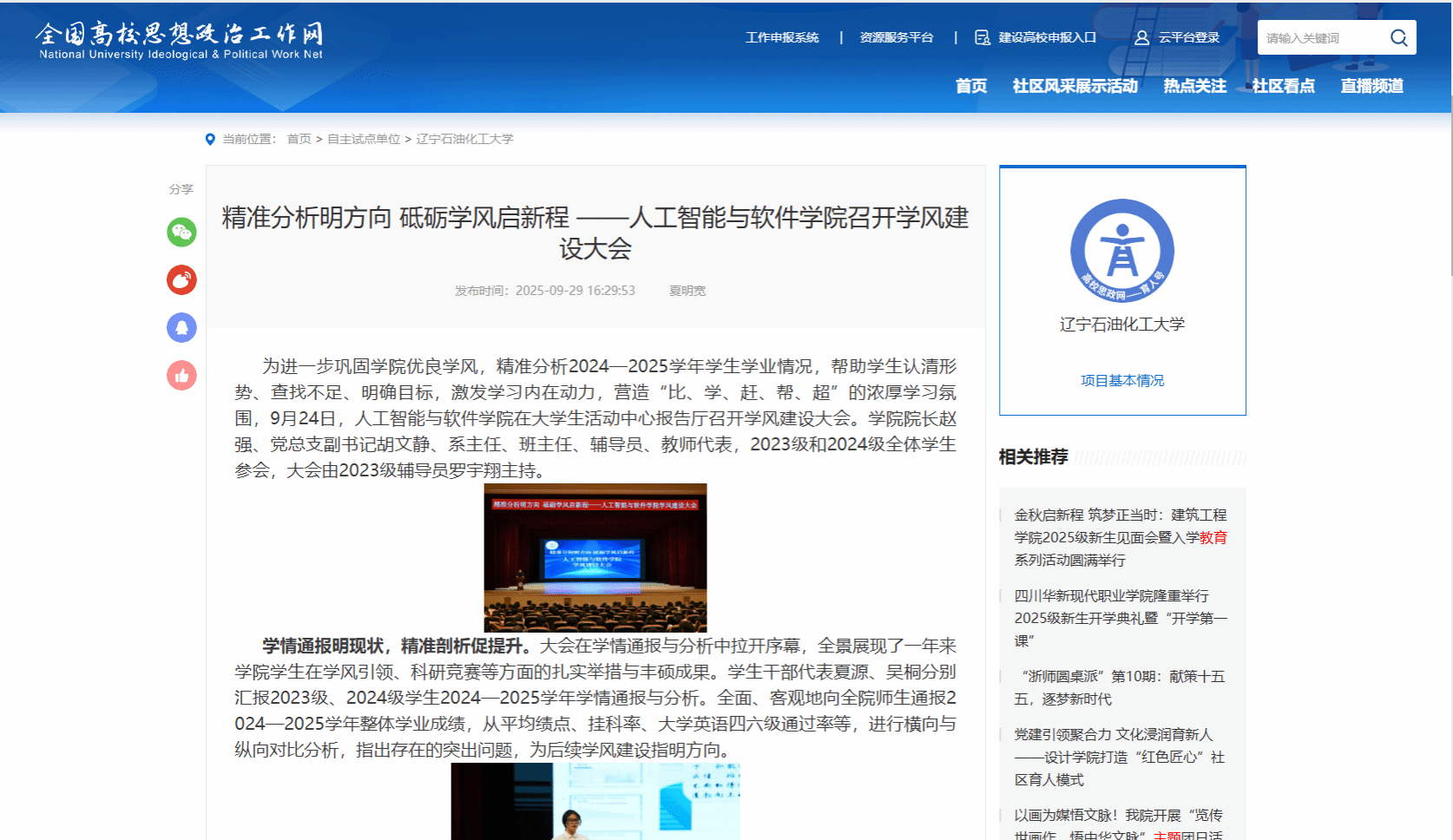Select 直播频道 in navigation bar
This screenshot has height=840, width=1453.
tap(1371, 86)
